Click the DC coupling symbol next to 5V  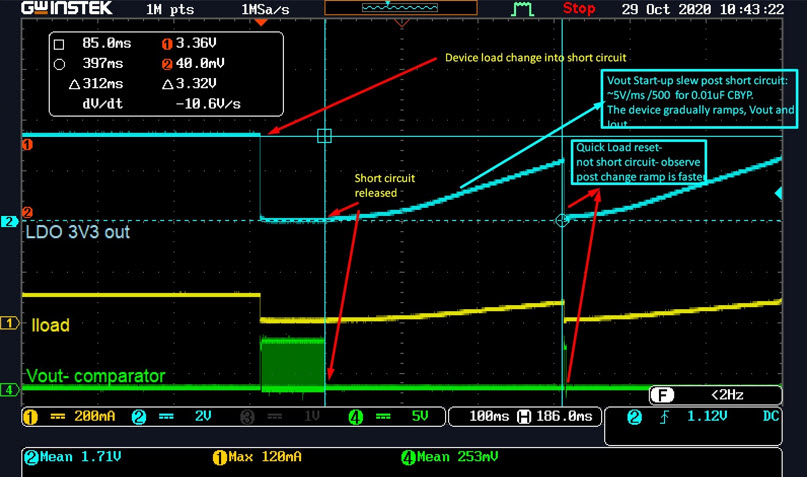(x=383, y=417)
